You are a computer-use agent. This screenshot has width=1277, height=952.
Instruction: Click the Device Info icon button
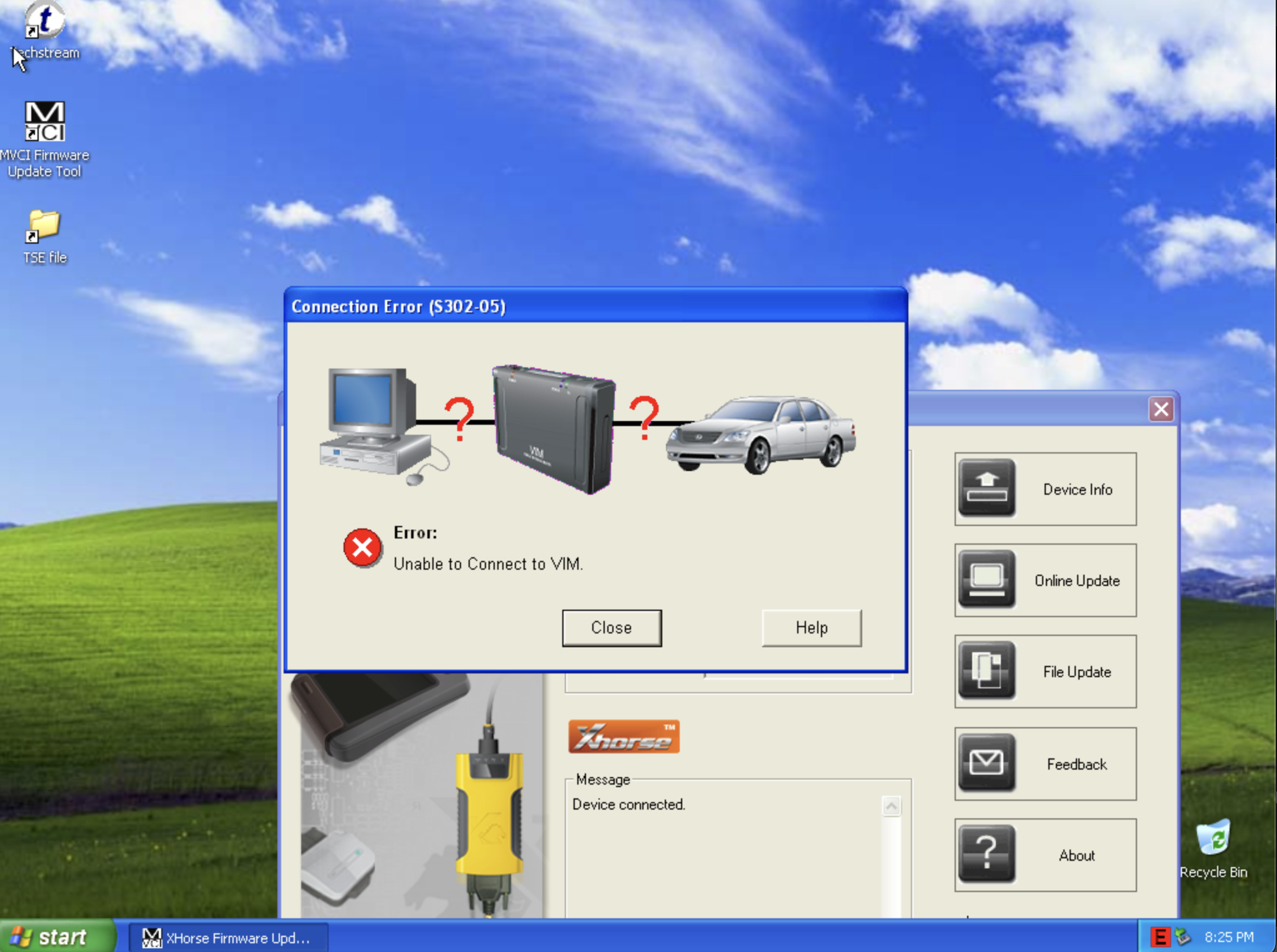tap(986, 488)
